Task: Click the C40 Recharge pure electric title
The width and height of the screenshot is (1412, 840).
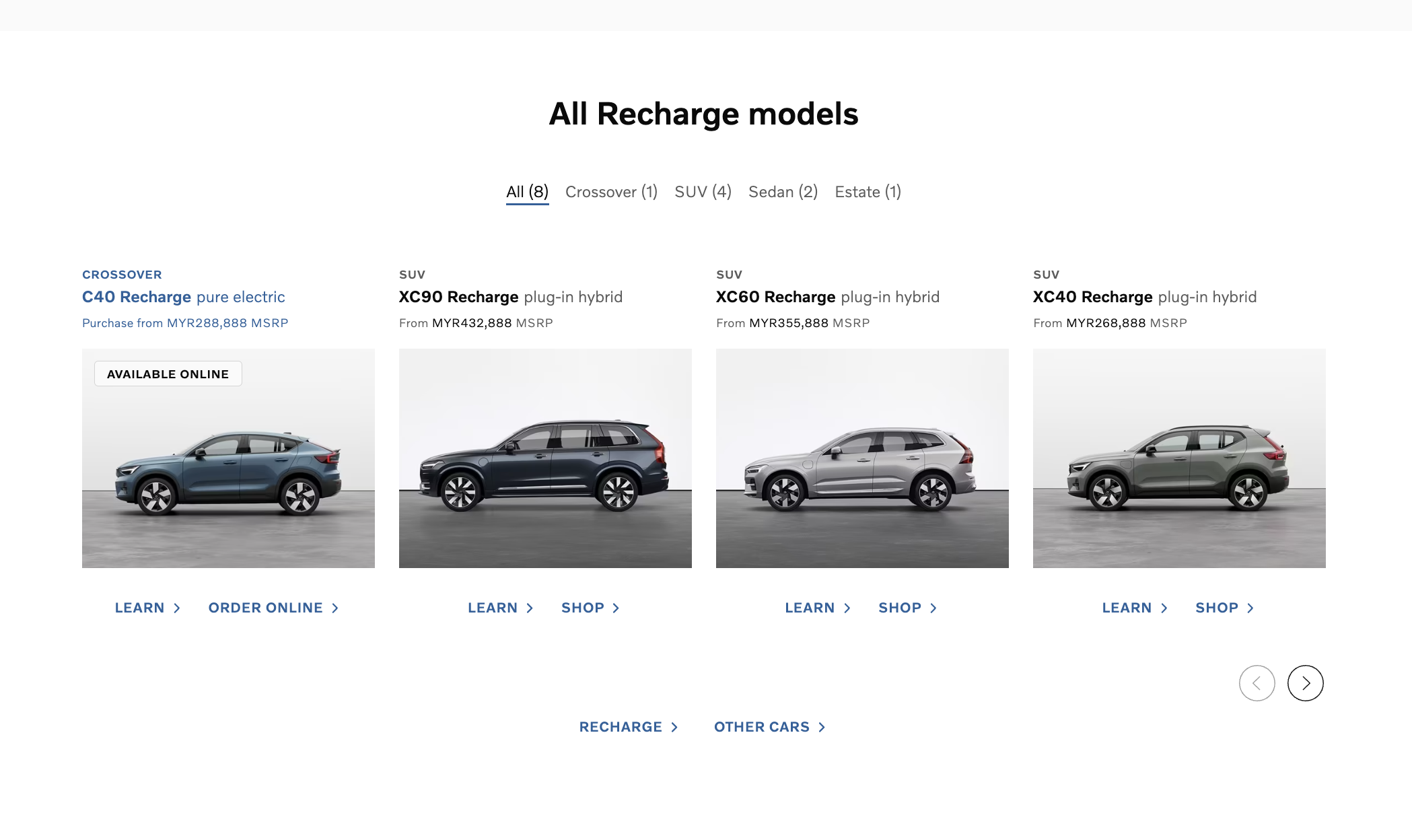Action: (x=184, y=297)
